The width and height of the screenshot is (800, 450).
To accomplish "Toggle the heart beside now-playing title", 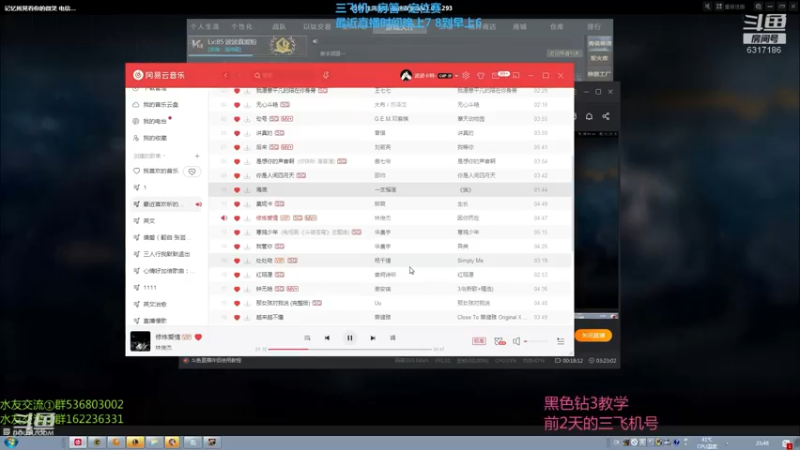I will click(x=198, y=337).
